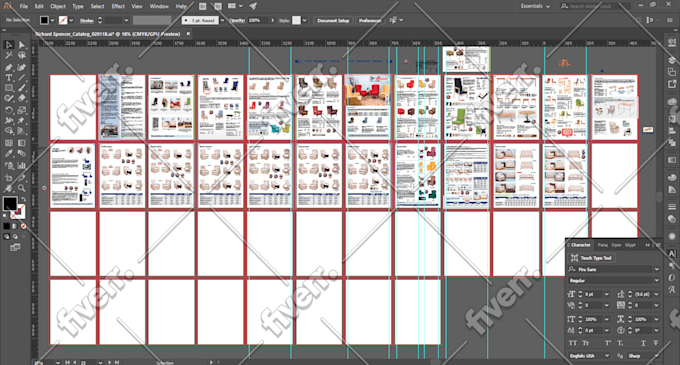680x365 pixels.
Task: Switch to Draw Normal mode
Action: [x=7, y=237]
